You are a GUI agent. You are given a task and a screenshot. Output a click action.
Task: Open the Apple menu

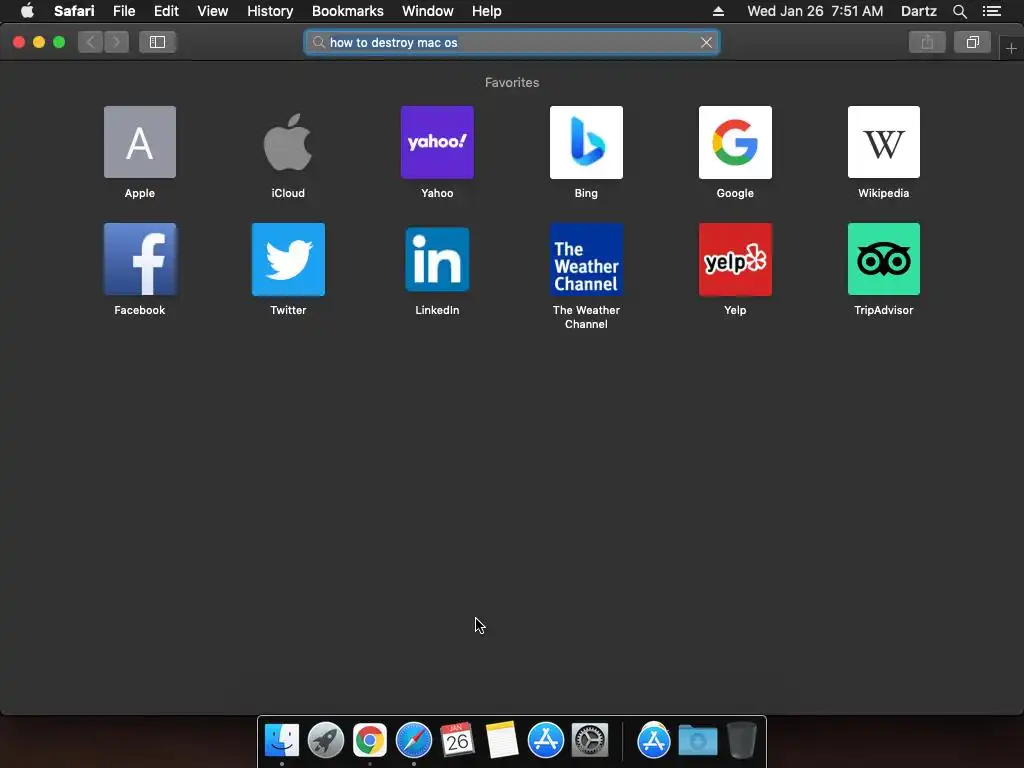27,11
